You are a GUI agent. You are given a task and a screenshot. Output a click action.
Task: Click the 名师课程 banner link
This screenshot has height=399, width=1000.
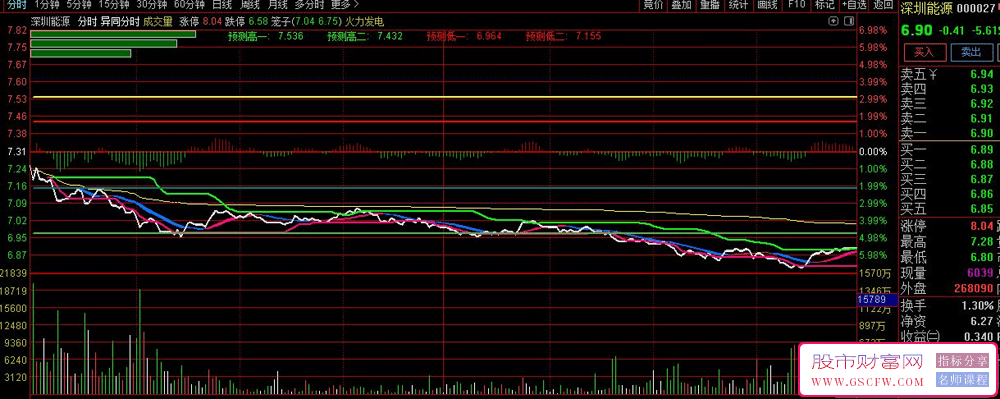pyautogui.click(x=961, y=380)
